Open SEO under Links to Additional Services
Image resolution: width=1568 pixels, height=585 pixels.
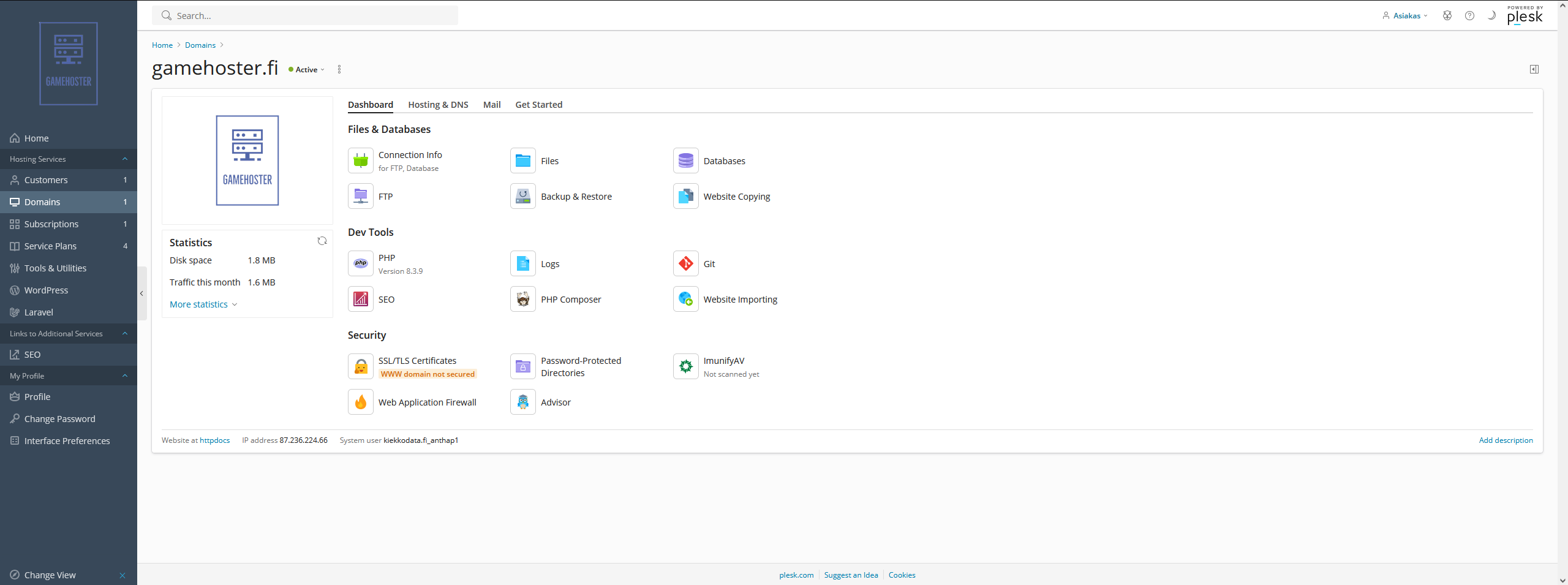[x=69, y=355]
